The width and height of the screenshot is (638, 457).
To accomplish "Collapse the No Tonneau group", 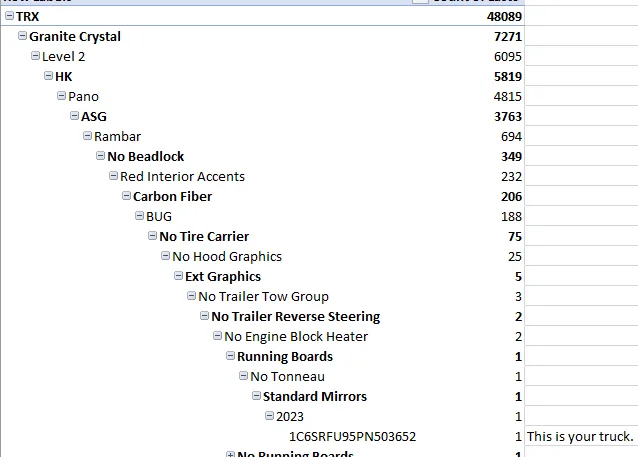I will [244, 376].
